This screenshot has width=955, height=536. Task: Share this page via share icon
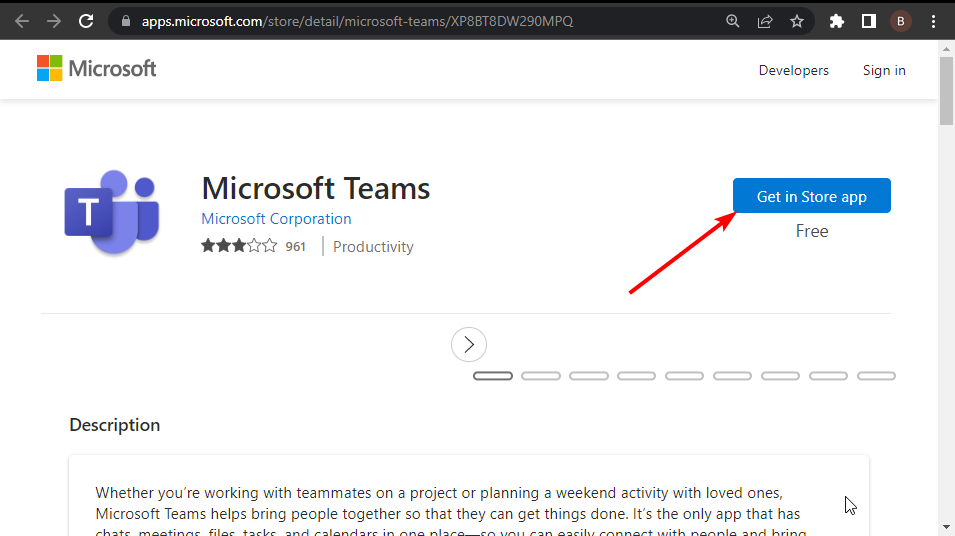765,21
